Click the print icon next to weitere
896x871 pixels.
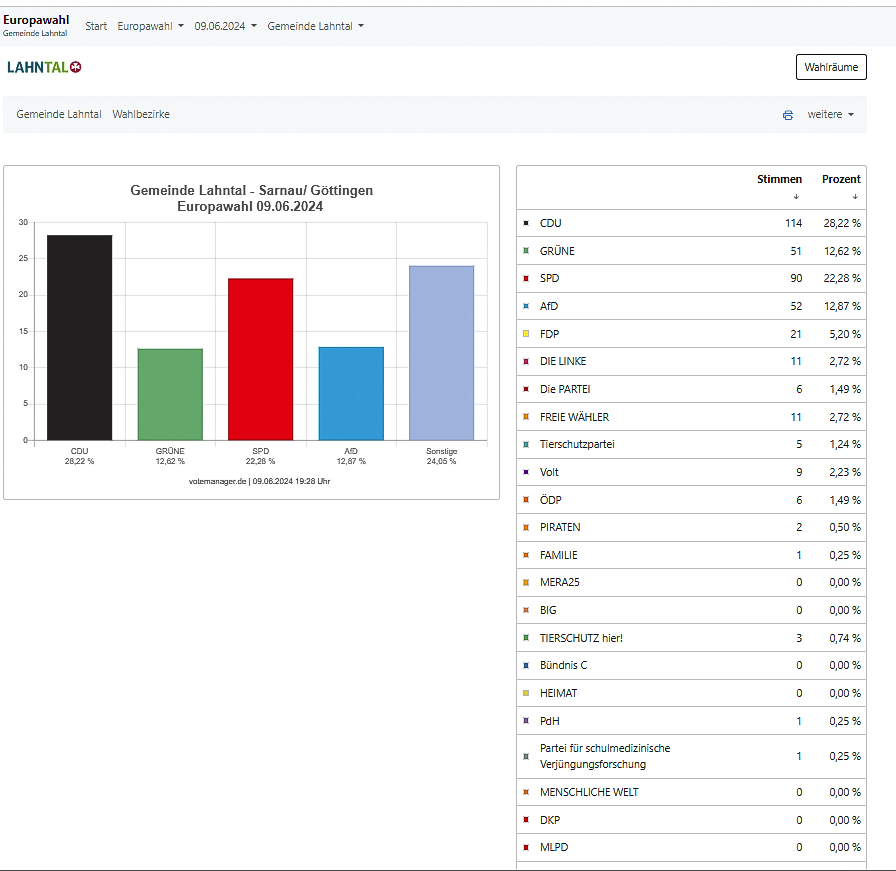[788, 115]
